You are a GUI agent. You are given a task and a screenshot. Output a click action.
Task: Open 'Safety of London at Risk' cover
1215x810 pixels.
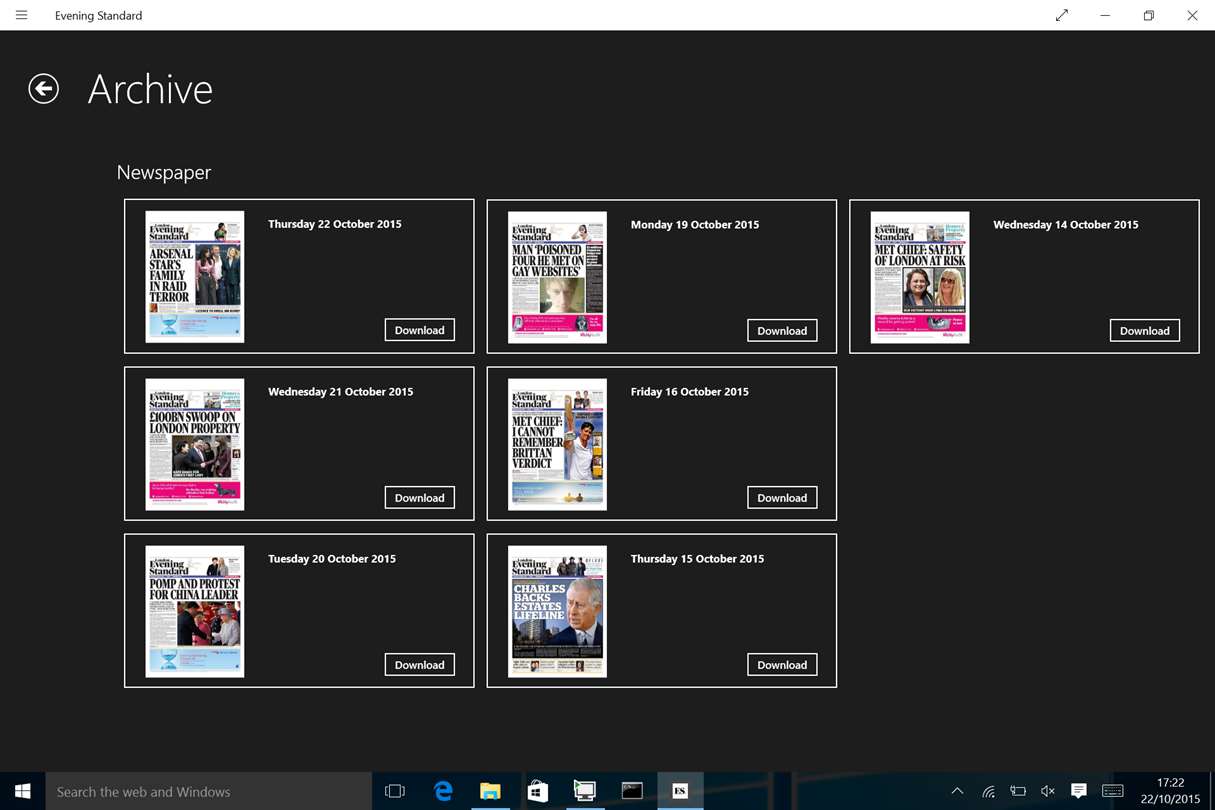[920, 277]
